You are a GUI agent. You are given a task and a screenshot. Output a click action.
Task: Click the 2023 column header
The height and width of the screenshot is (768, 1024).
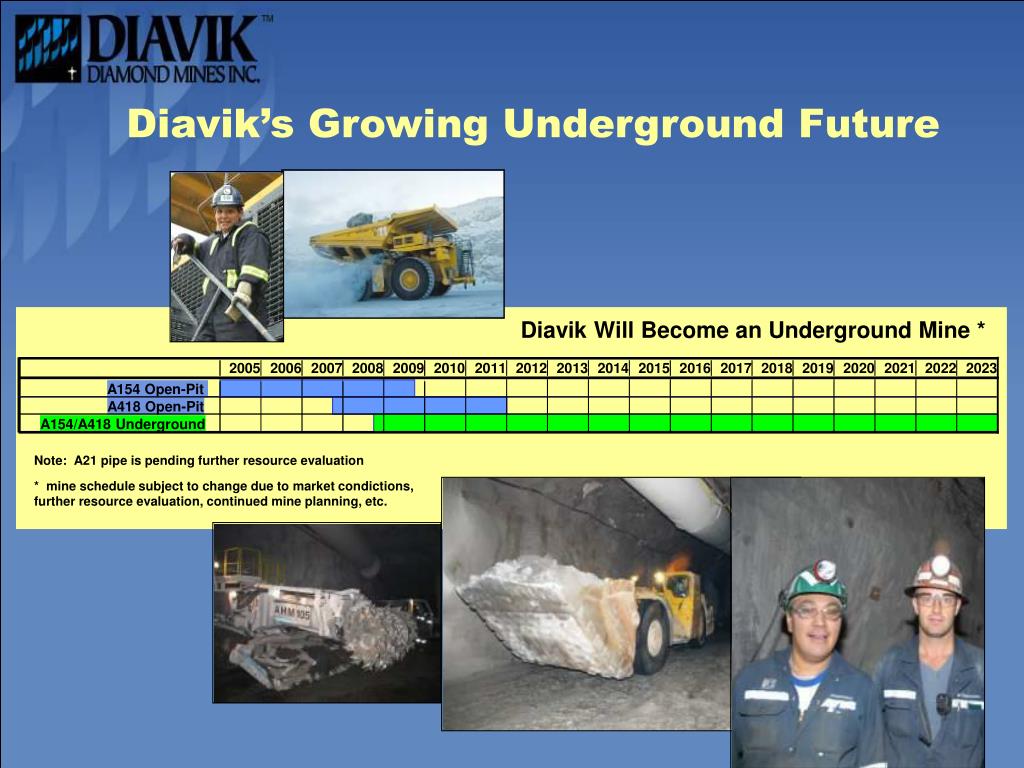click(981, 368)
